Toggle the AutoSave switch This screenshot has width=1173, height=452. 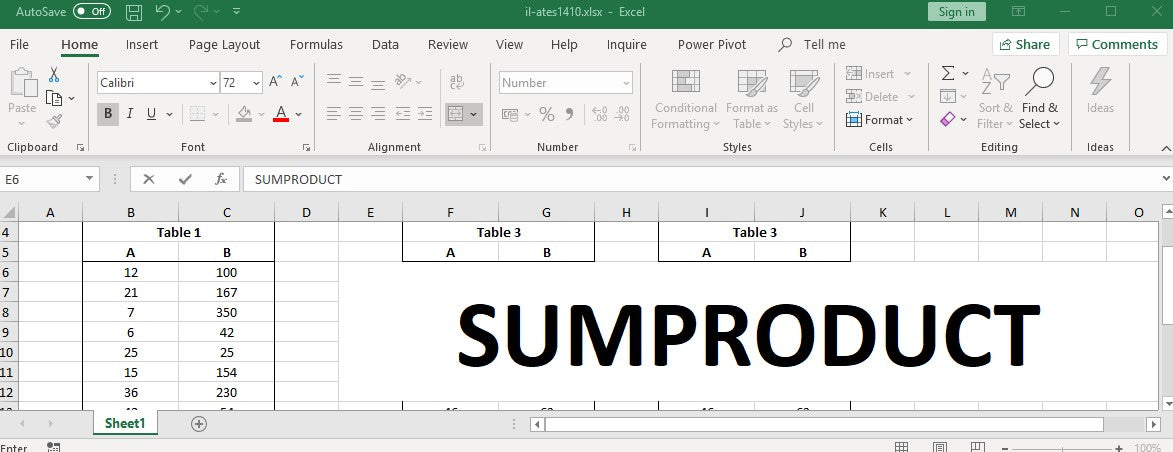(92, 12)
